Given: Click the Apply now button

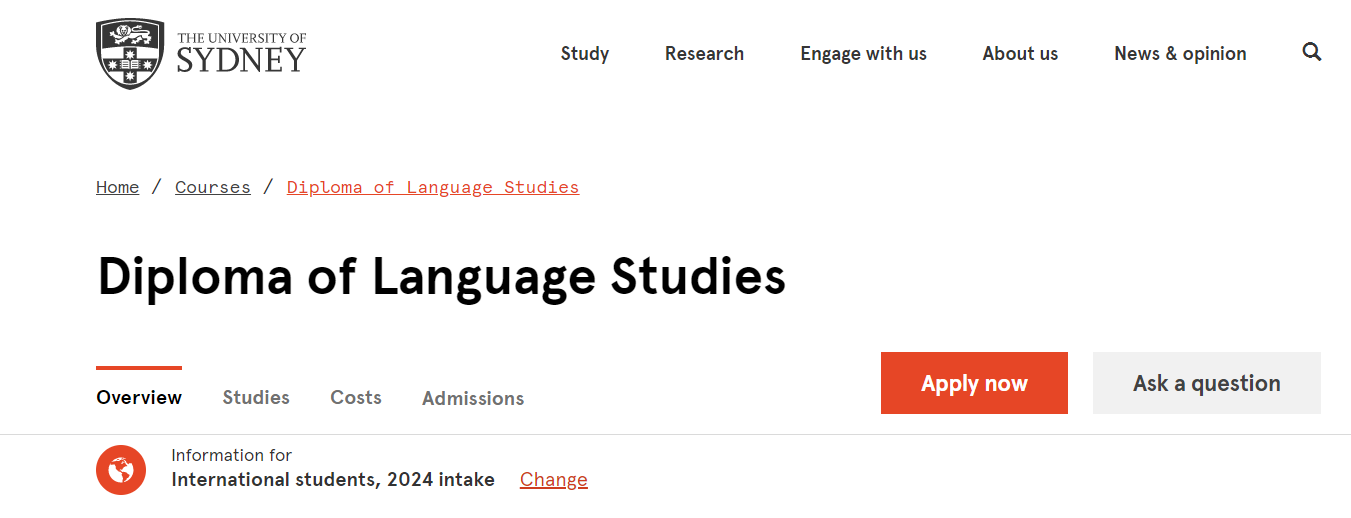Looking at the screenshot, I should click(974, 383).
